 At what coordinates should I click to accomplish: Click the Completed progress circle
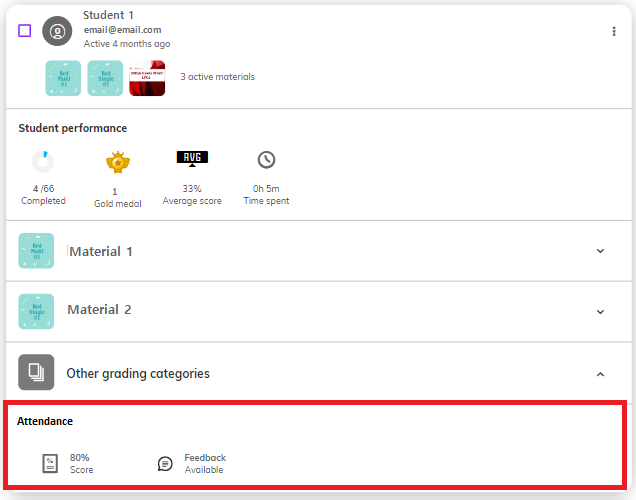[x=43, y=161]
